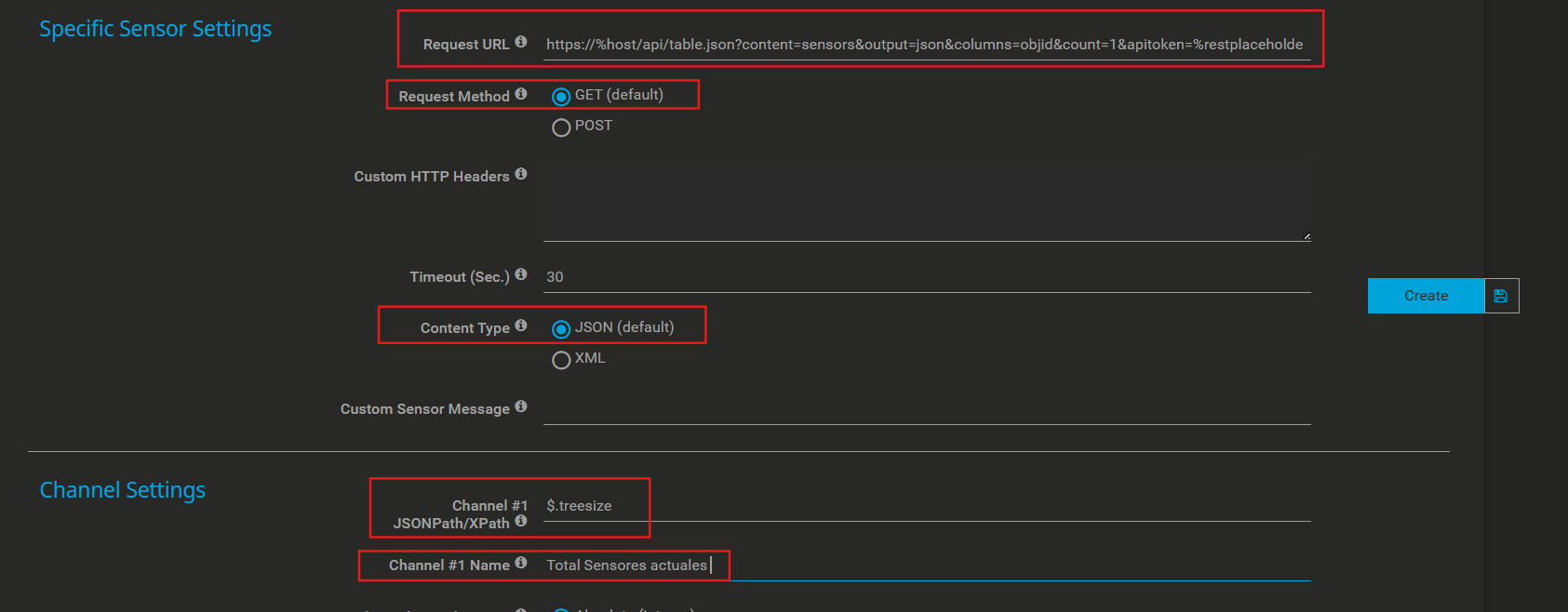Select the POST request method
Viewport: 1568px width, 612px height.
pos(561,127)
